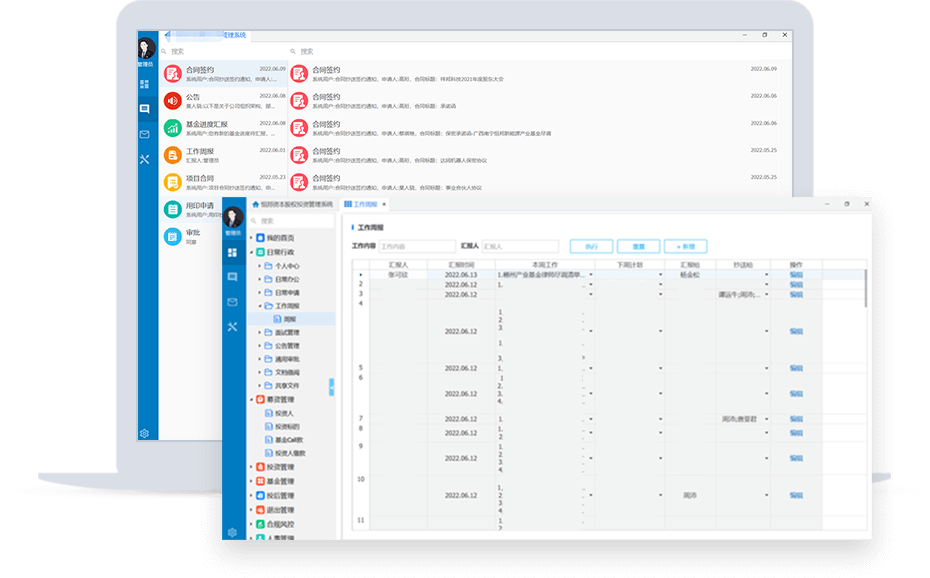This screenshot has height=578, width=930.
Task: Click the 执行 button
Action: pyautogui.click(x=591, y=246)
